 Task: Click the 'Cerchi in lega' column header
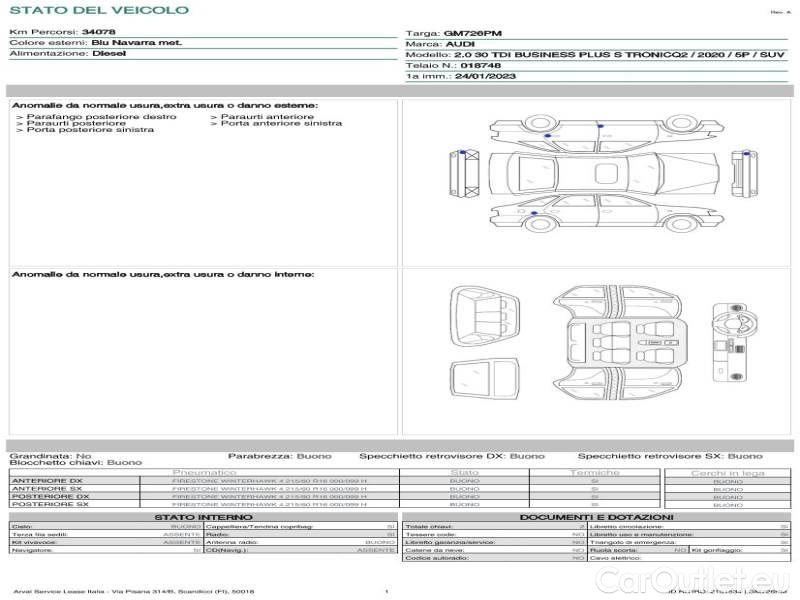point(727,472)
